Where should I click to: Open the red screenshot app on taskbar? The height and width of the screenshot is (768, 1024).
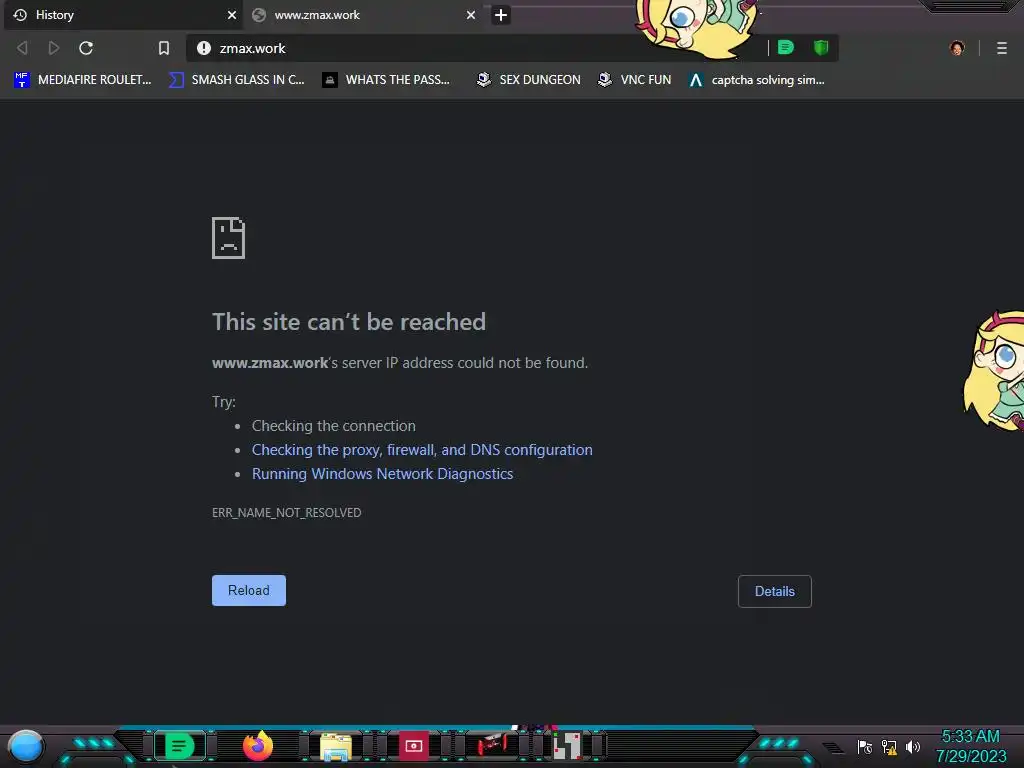(413, 746)
